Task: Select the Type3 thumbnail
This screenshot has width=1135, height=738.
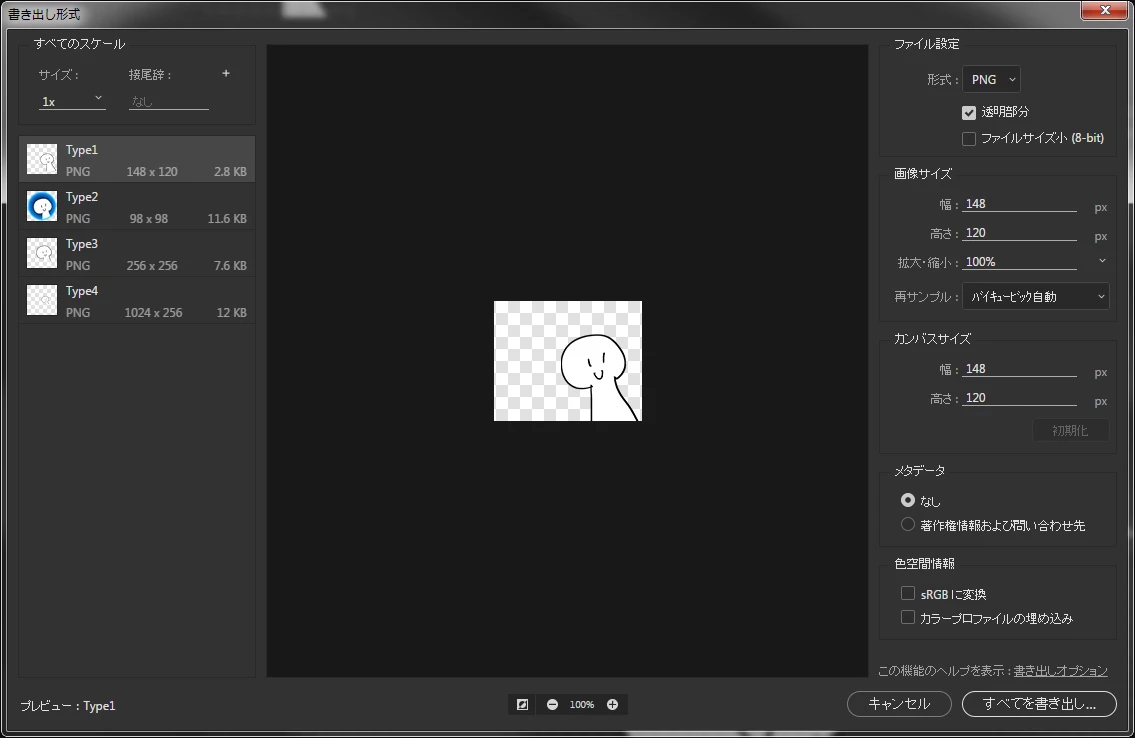Action: [x=42, y=253]
